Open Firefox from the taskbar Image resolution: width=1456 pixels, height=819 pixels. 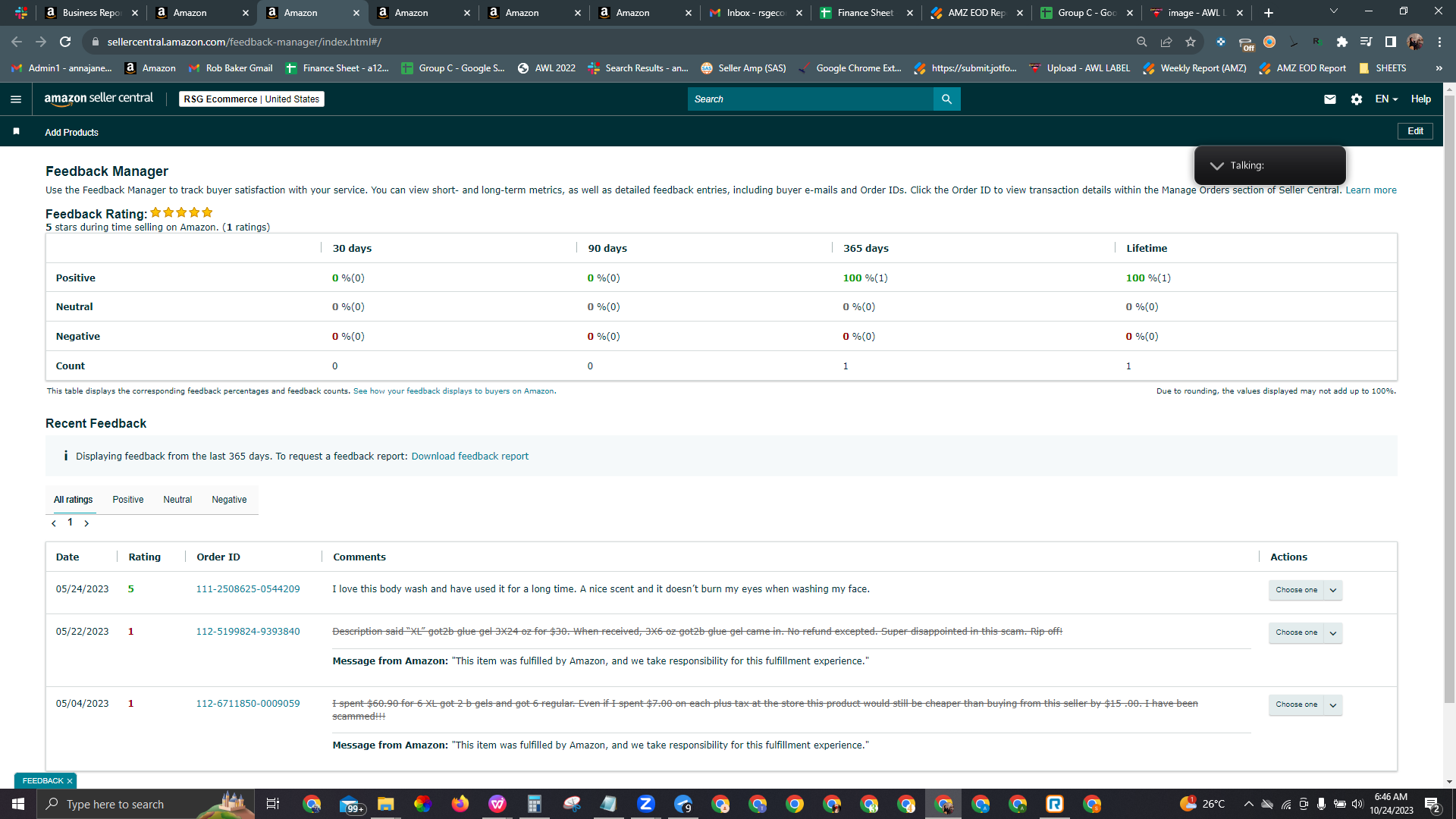460,804
